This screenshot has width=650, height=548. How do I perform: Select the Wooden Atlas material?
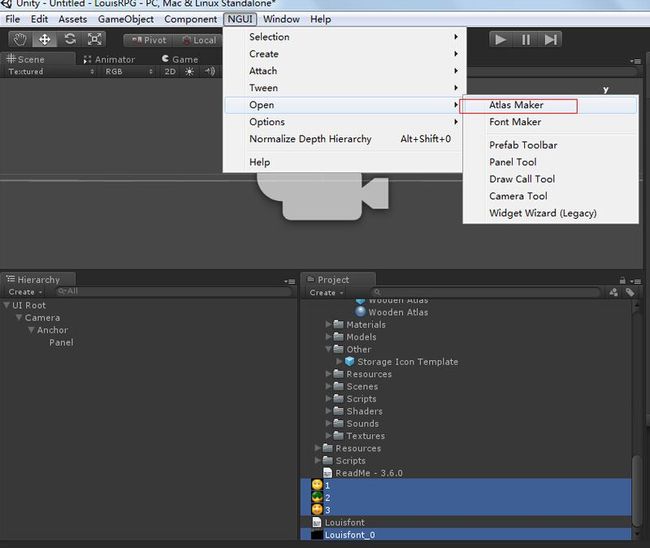coord(392,312)
